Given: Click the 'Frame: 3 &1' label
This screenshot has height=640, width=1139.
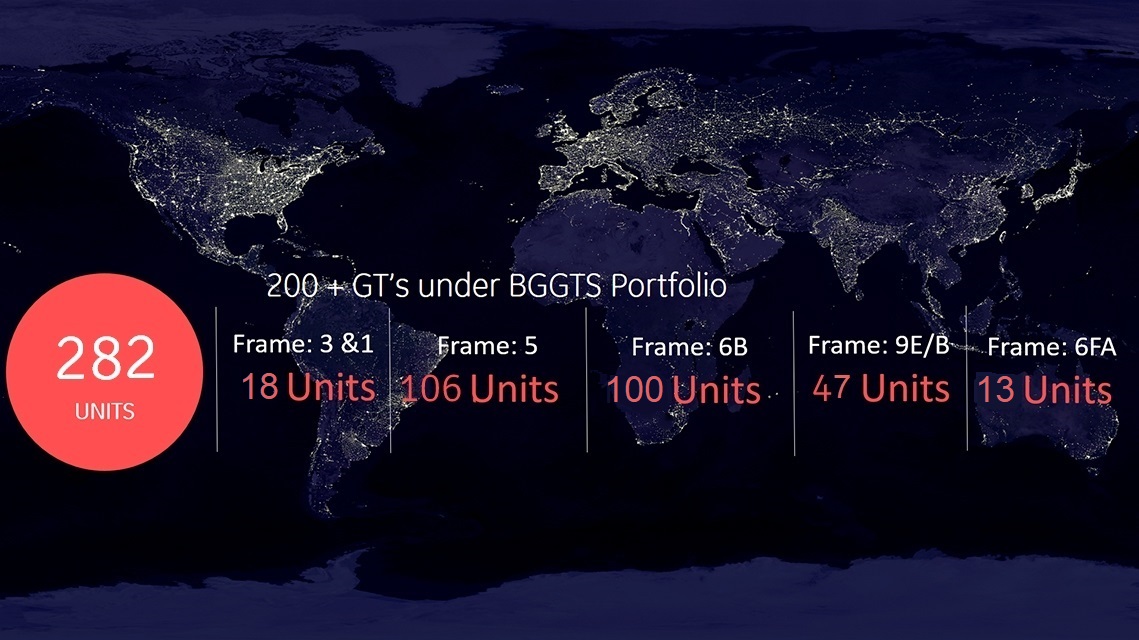Looking at the screenshot, I should (303, 344).
